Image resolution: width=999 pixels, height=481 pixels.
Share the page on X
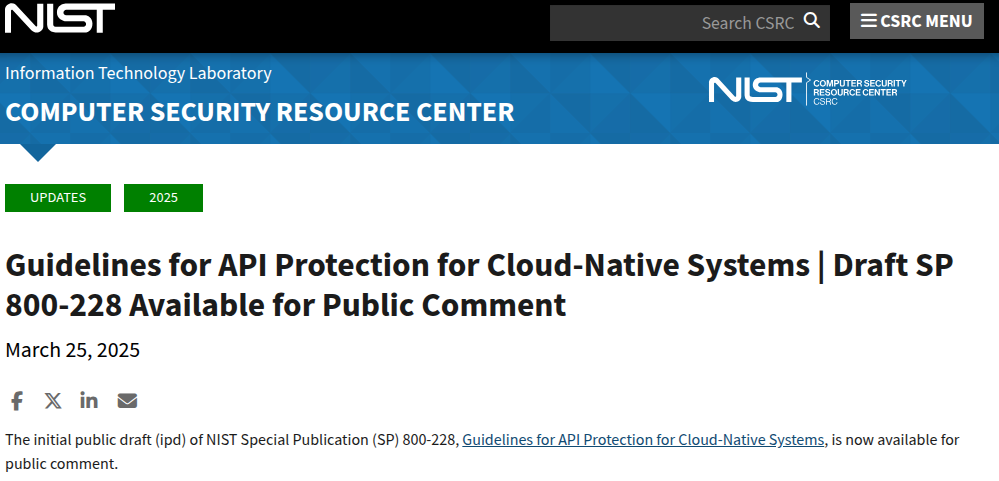(x=53, y=401)
